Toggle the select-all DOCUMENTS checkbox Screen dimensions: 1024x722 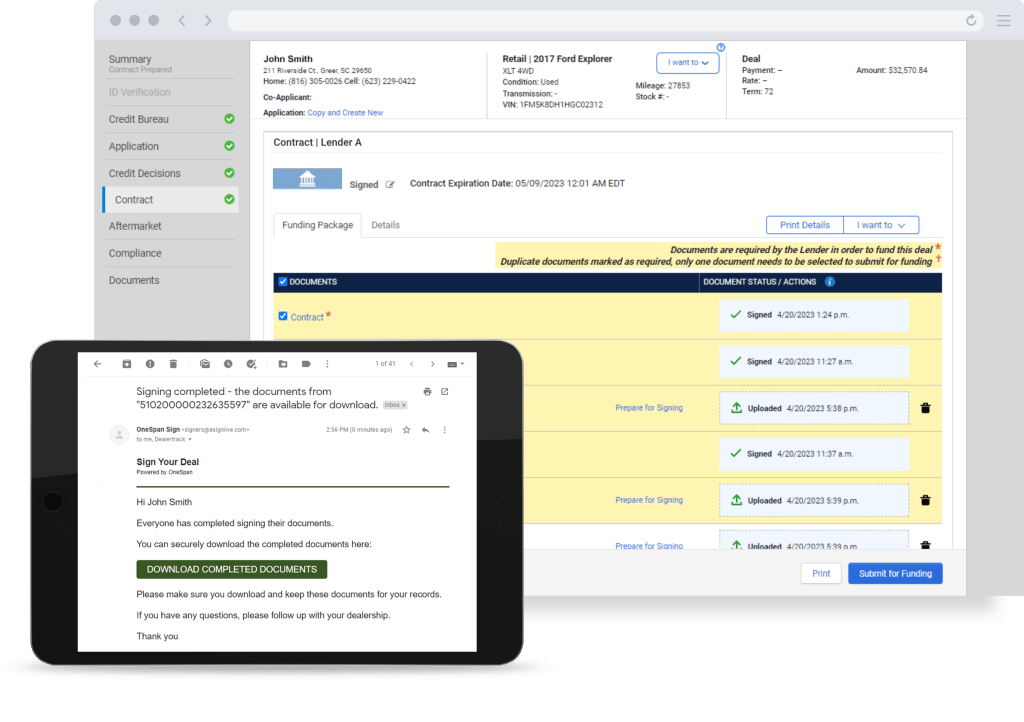pos(283,282)
